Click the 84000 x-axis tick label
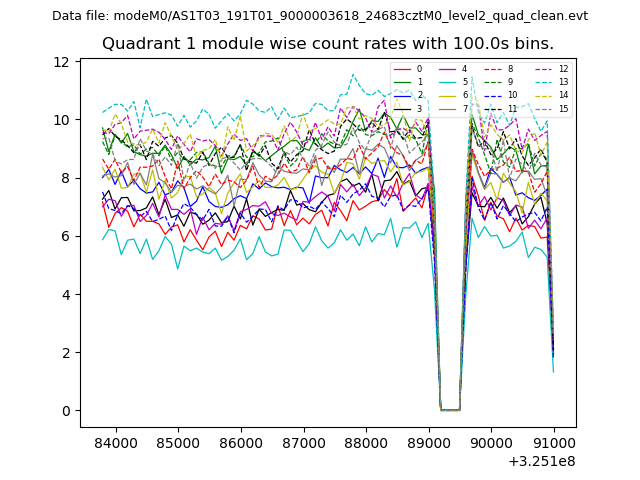This screenshot has height=480, width=640. (x=116, y=443)
